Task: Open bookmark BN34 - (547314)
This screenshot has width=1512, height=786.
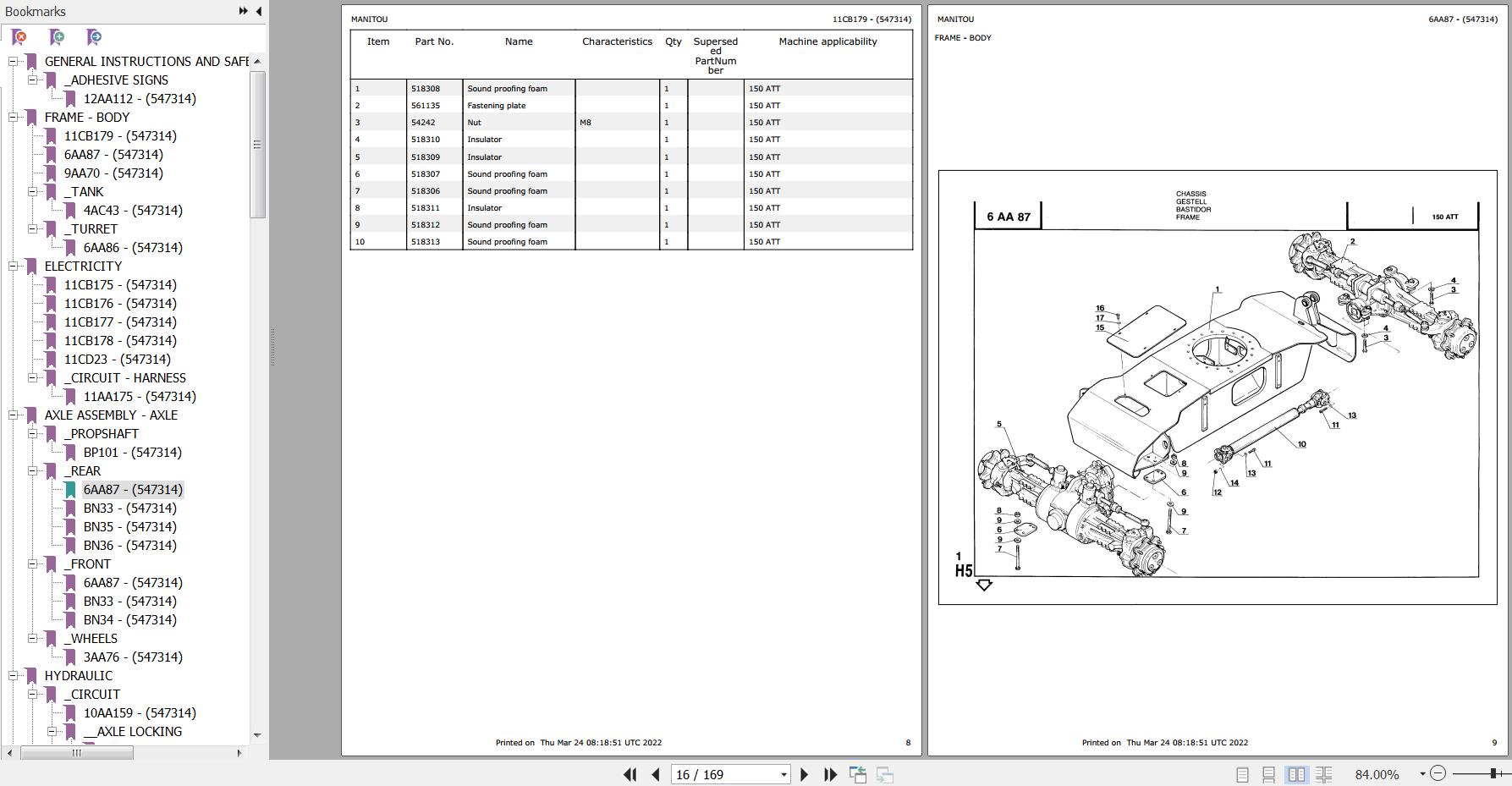Action: [130, 619]
